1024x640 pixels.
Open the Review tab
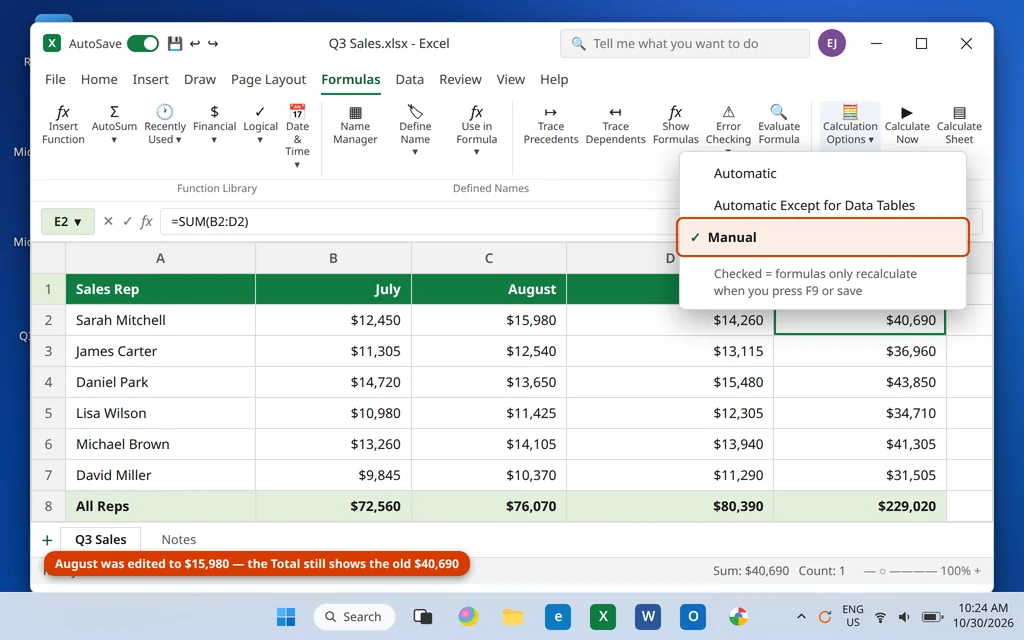[x=460, y=80]
